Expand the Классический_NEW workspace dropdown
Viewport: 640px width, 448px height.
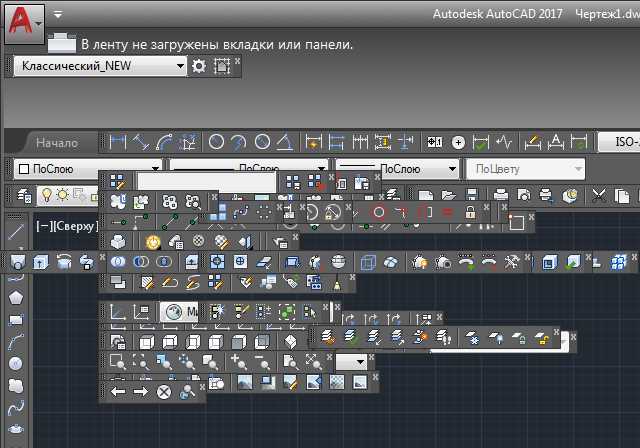[x=180, y=65]
